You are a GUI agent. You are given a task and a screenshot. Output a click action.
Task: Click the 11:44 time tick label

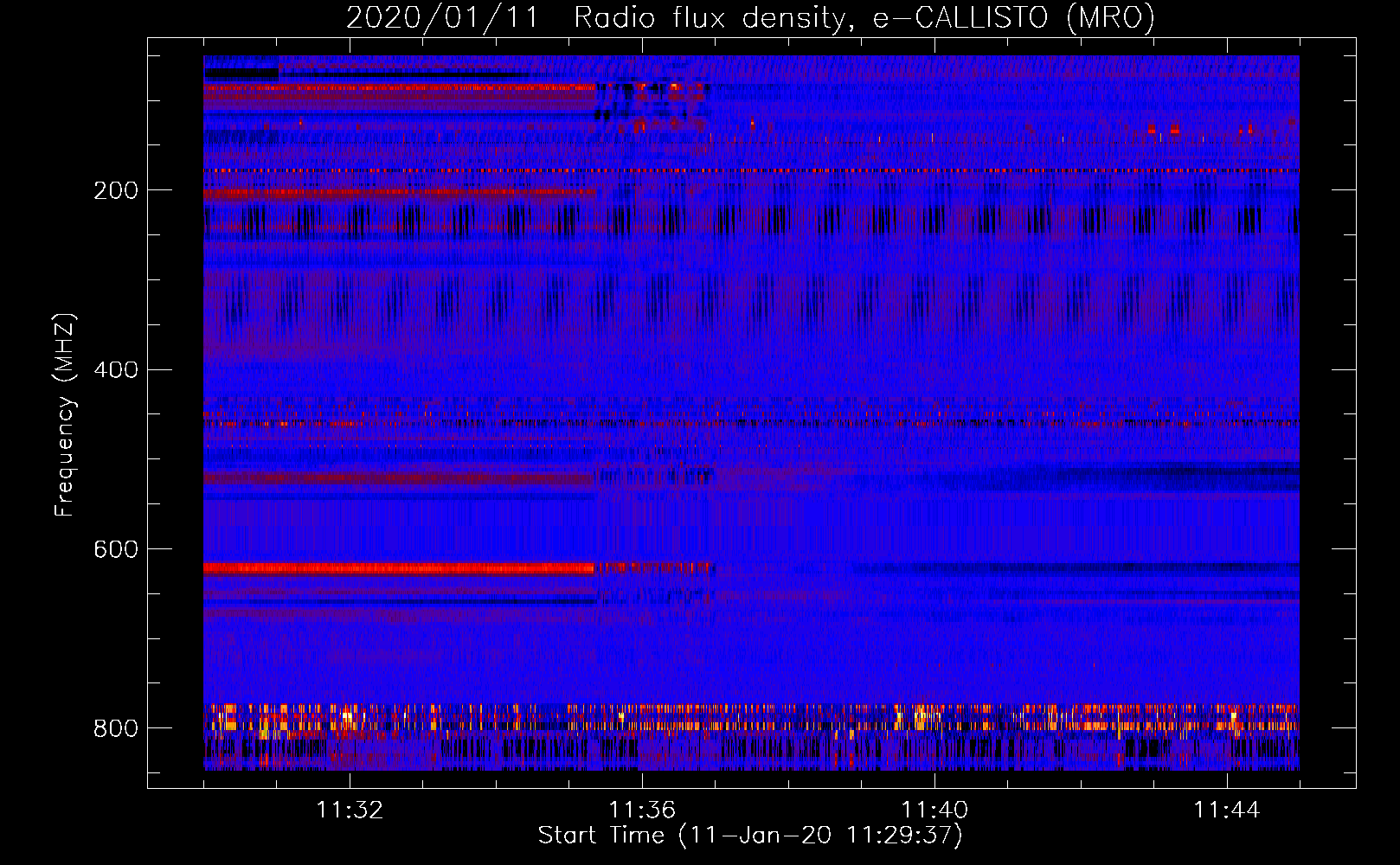pyautogui.click(x=1227, y=811)
